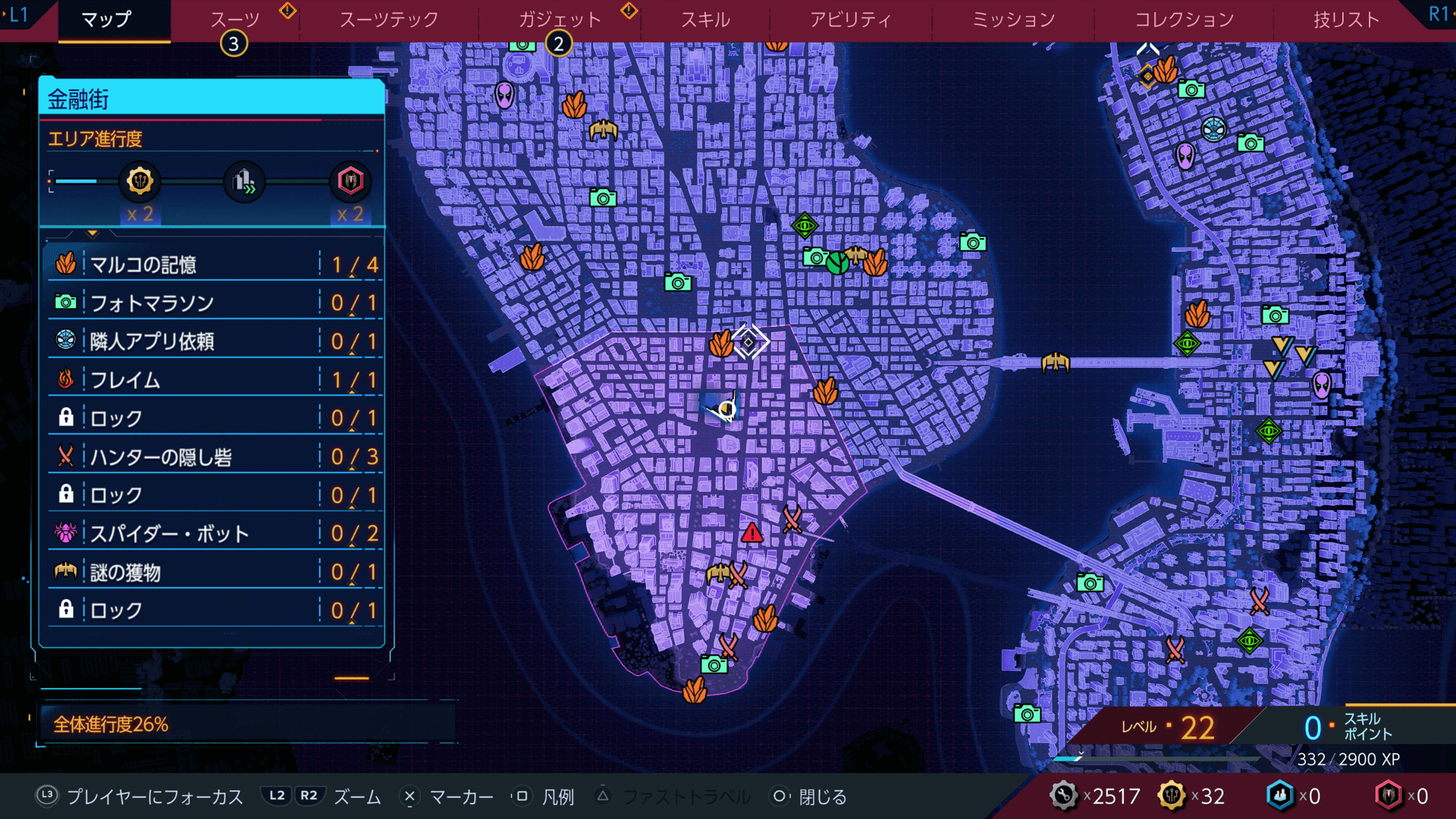
Task: Select the green leaf marker near camera
Action: 837,263
